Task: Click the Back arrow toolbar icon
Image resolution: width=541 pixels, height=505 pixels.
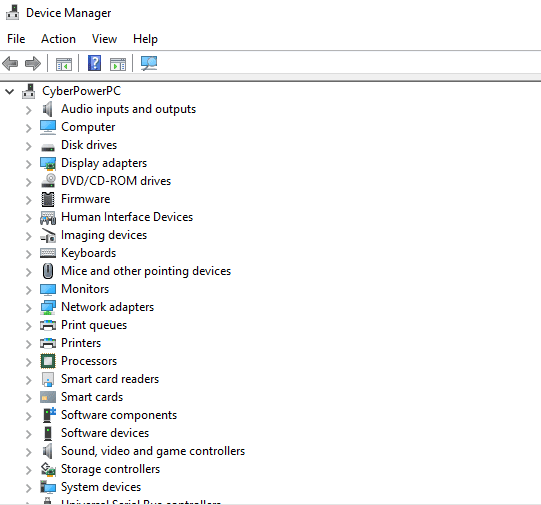Action: 10,63
